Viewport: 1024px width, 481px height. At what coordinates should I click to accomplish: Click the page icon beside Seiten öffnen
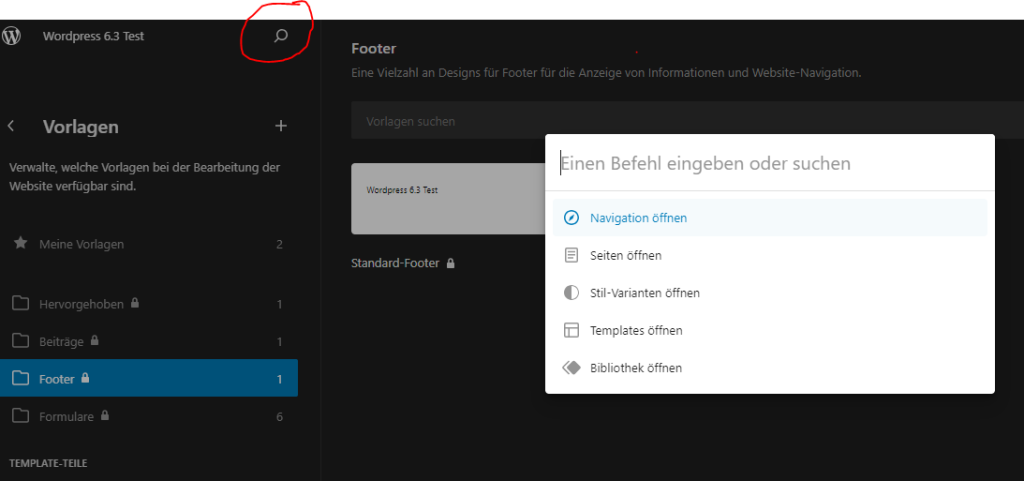(x=571, y=255)
